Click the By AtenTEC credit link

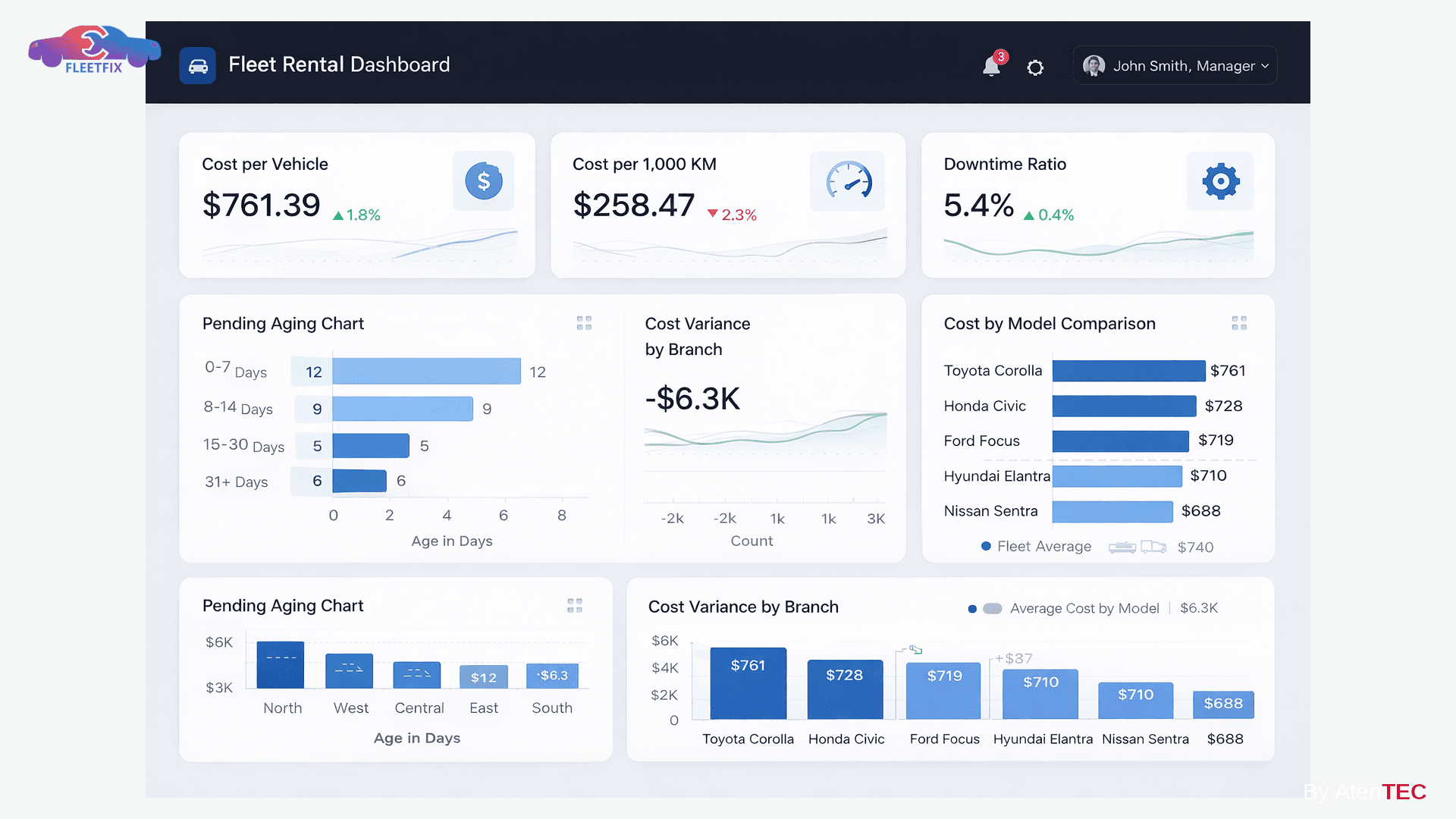click(1365, 792)
